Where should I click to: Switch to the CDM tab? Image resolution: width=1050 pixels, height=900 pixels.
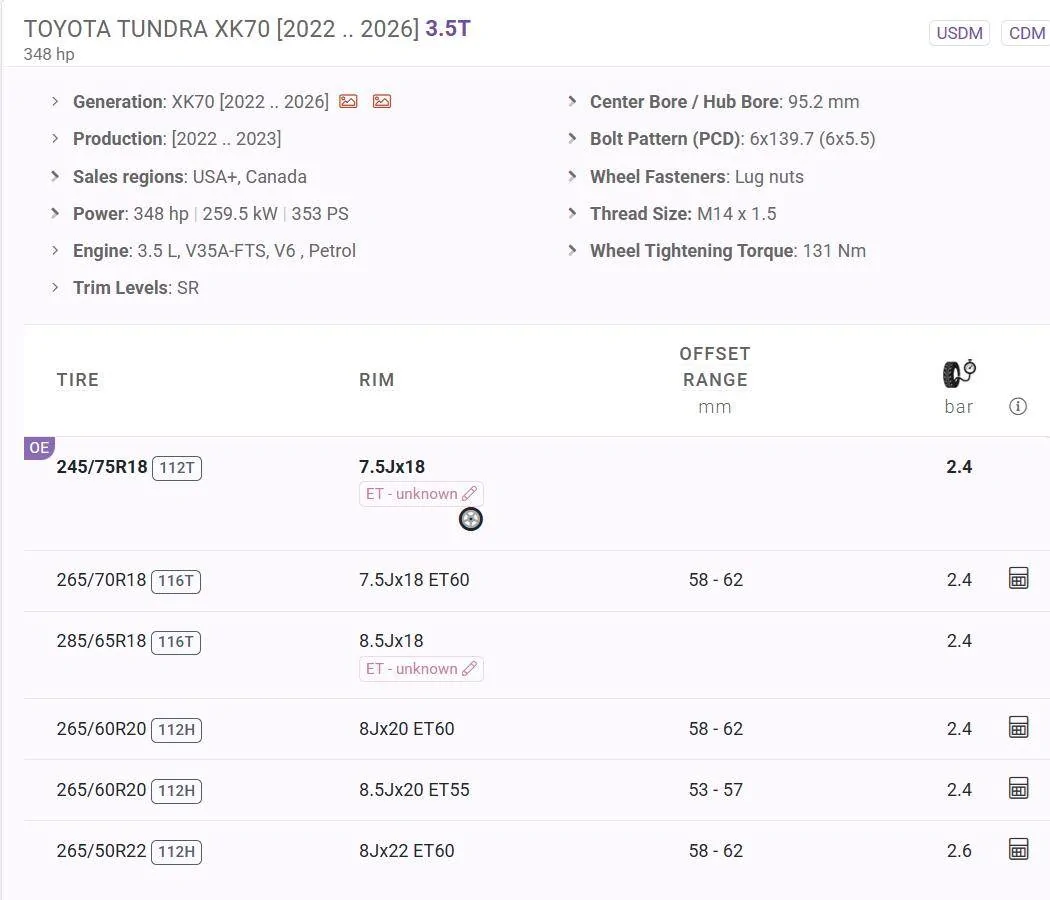click(1026, 33)
